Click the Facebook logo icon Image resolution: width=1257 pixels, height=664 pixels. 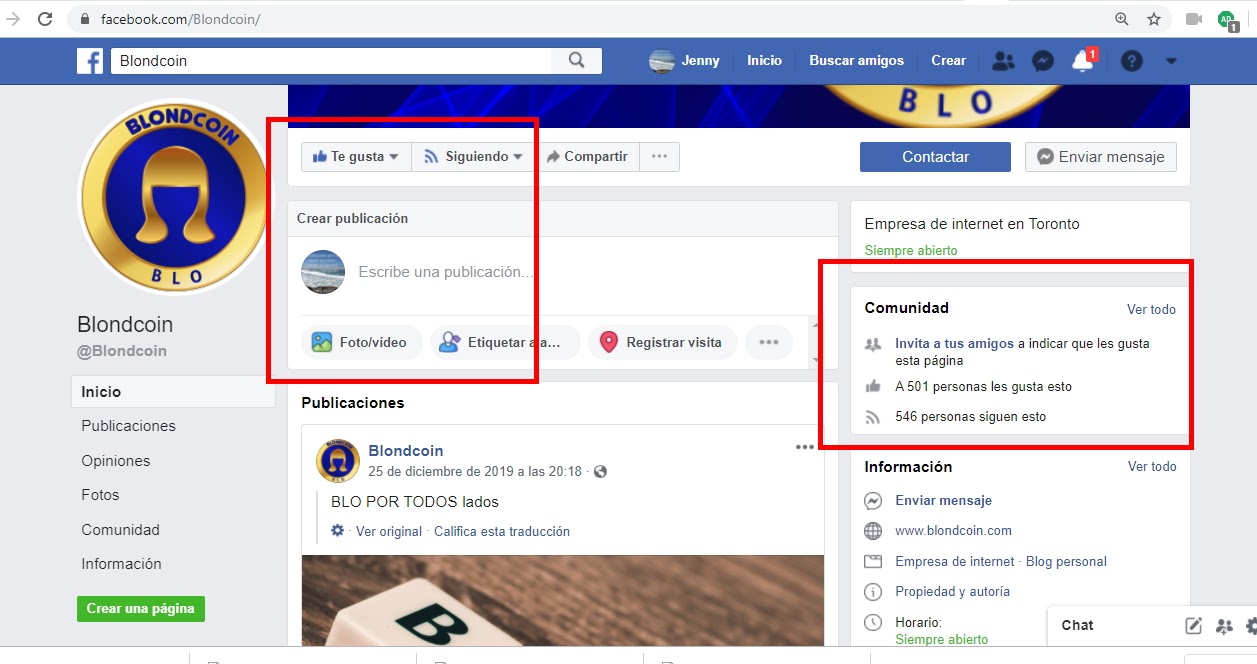click(x=90, y=61)
